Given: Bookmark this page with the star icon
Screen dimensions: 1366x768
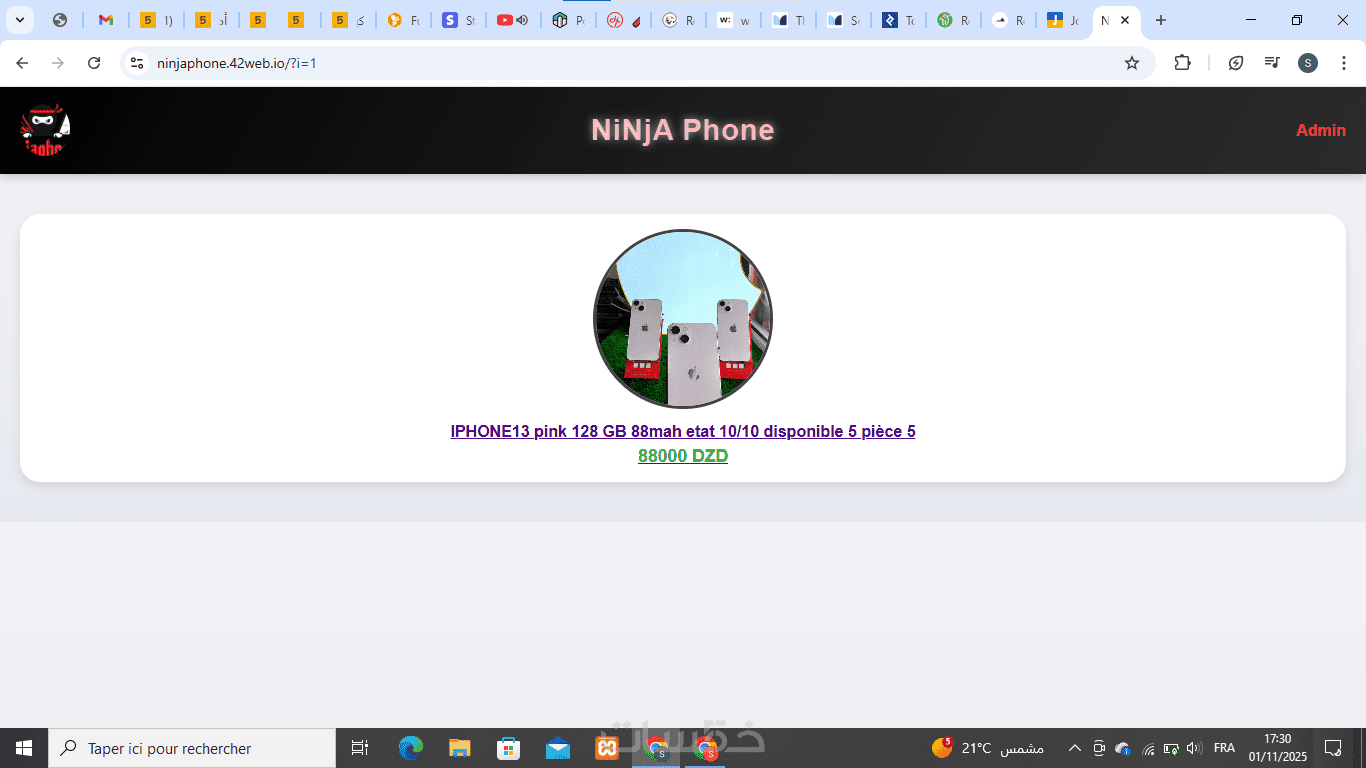Looking at the screenshot, I should point(1132,63).
